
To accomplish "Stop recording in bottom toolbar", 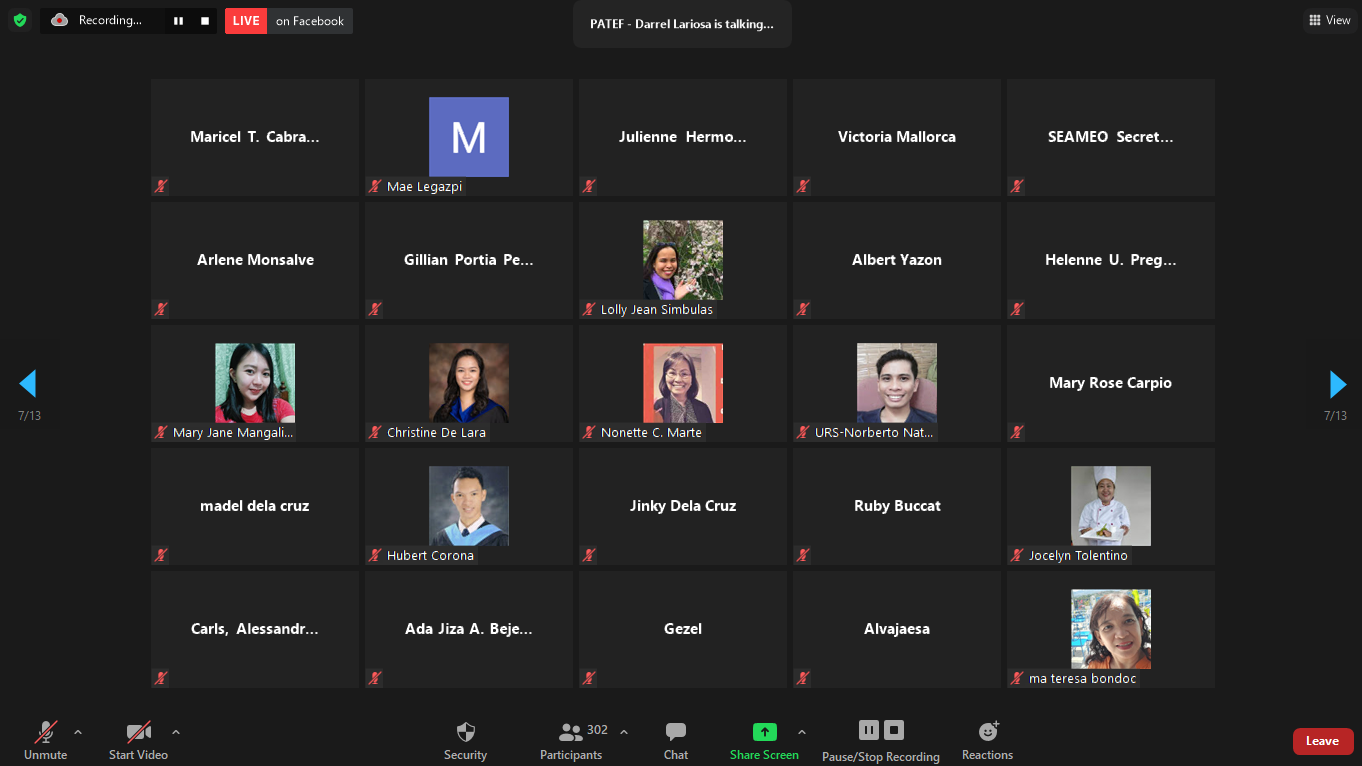I will click(x=894, y=730).
